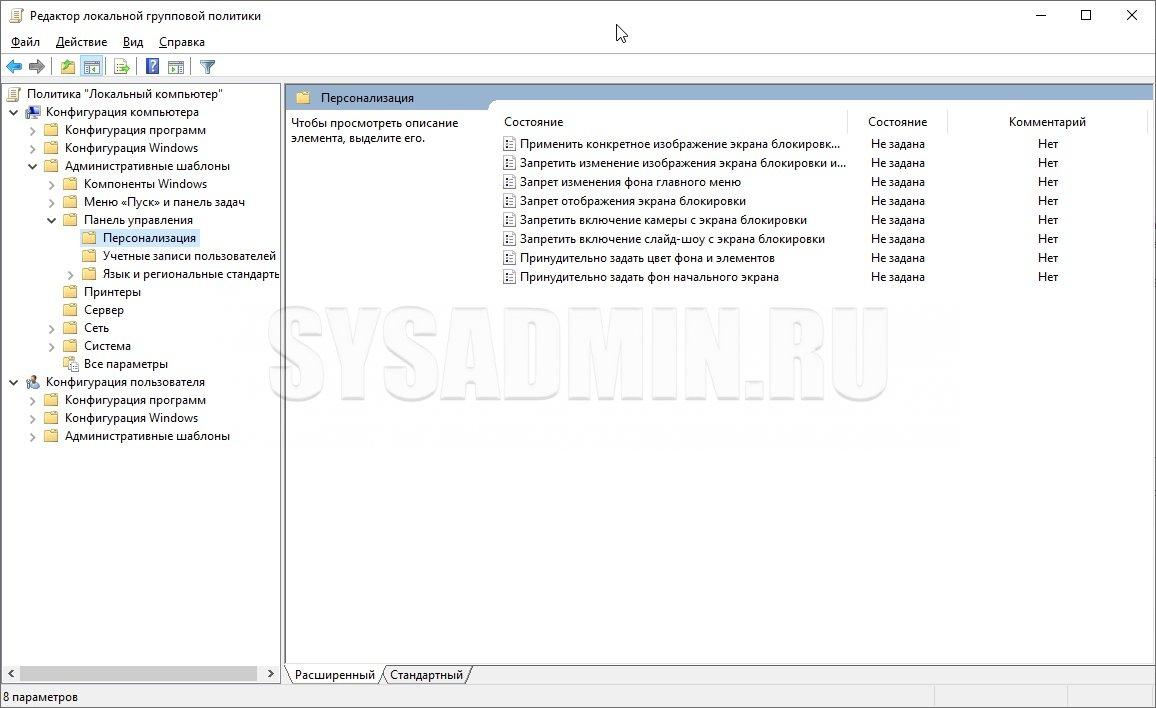Click folder icon in 'Персонализация' header
Image resolution: width=1156 pixels, height=708 pixels.
click(302, 98)
